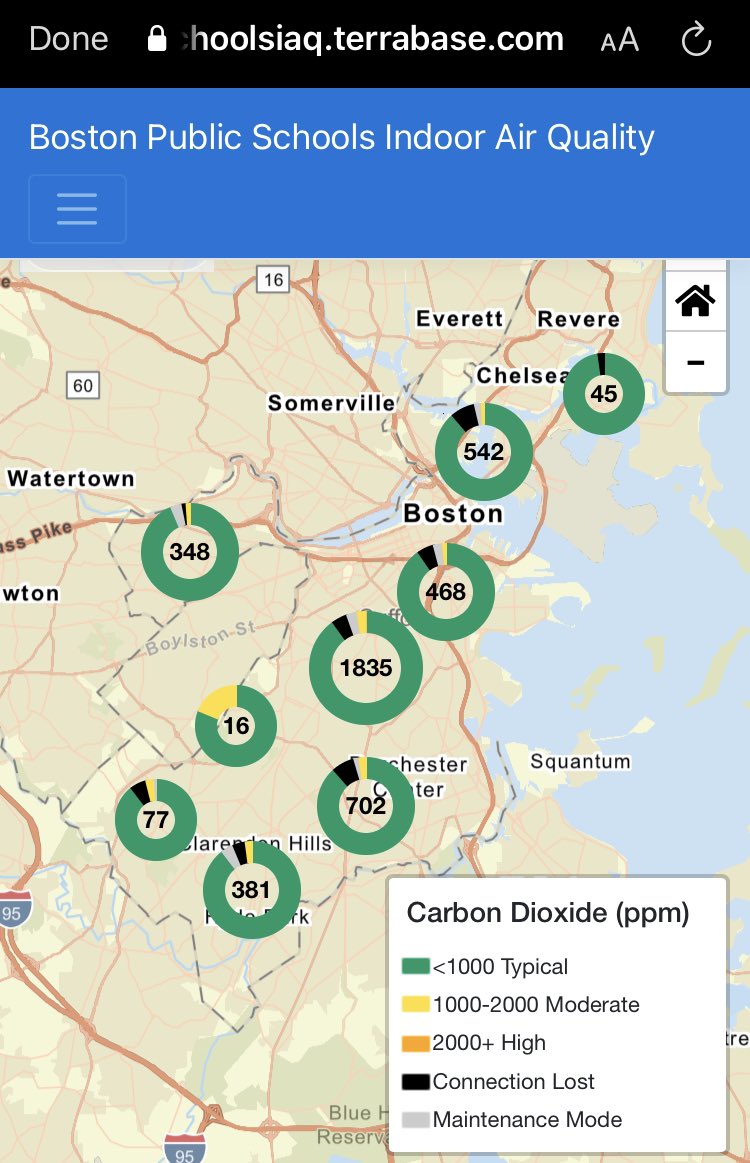This screenshot has height=1163, width=750.
Task: Click the route 16 highway shield
Action: [x=273, y=280]
